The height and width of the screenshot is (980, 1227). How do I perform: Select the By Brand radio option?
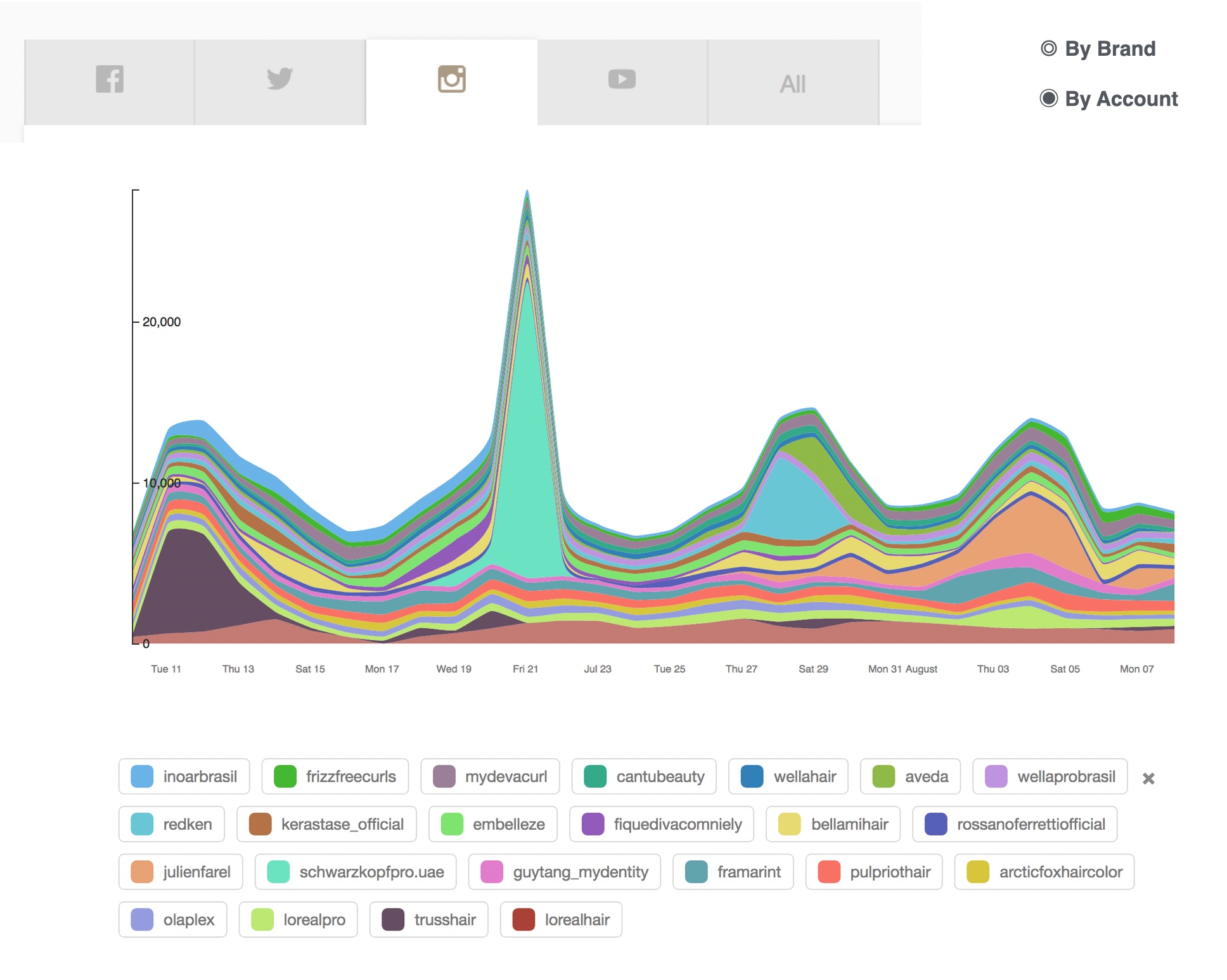[1050, 49]
